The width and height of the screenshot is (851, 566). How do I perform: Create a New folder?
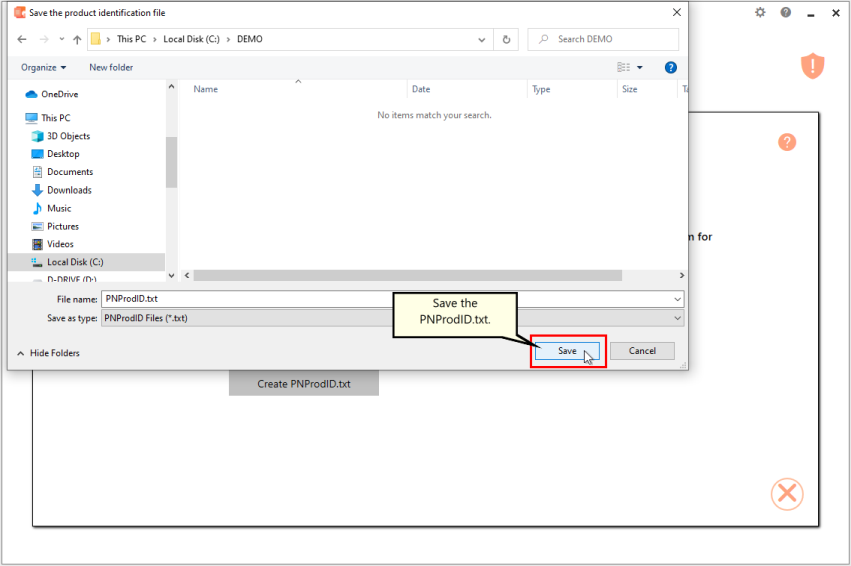tap(111, 67)
